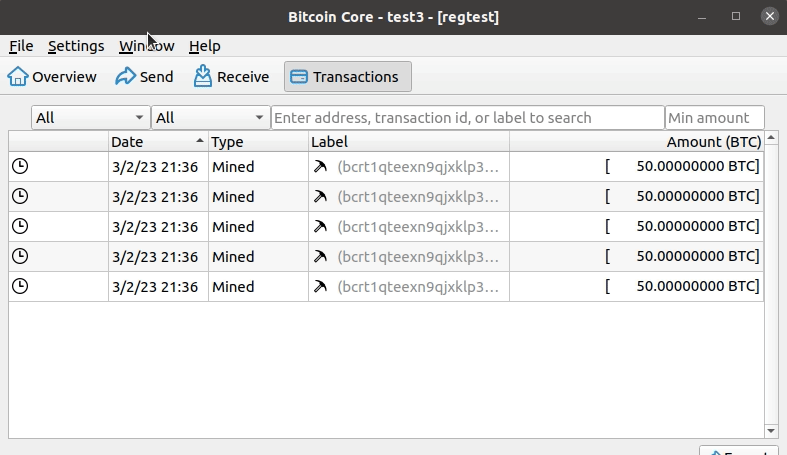Click the fourth row's clock status icon
This screenshot has height=455, width=787.
(x=20, y=256)
